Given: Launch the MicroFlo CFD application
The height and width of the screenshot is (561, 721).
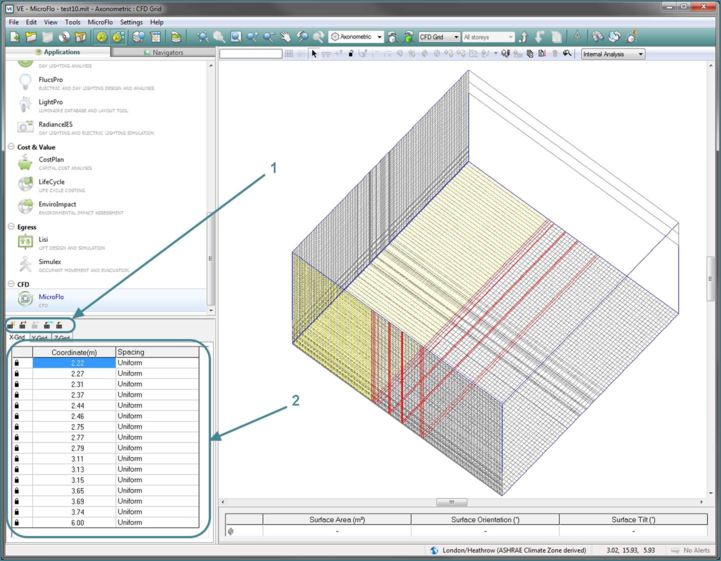Looking at the screenshot, I should [x=50, y=297].
